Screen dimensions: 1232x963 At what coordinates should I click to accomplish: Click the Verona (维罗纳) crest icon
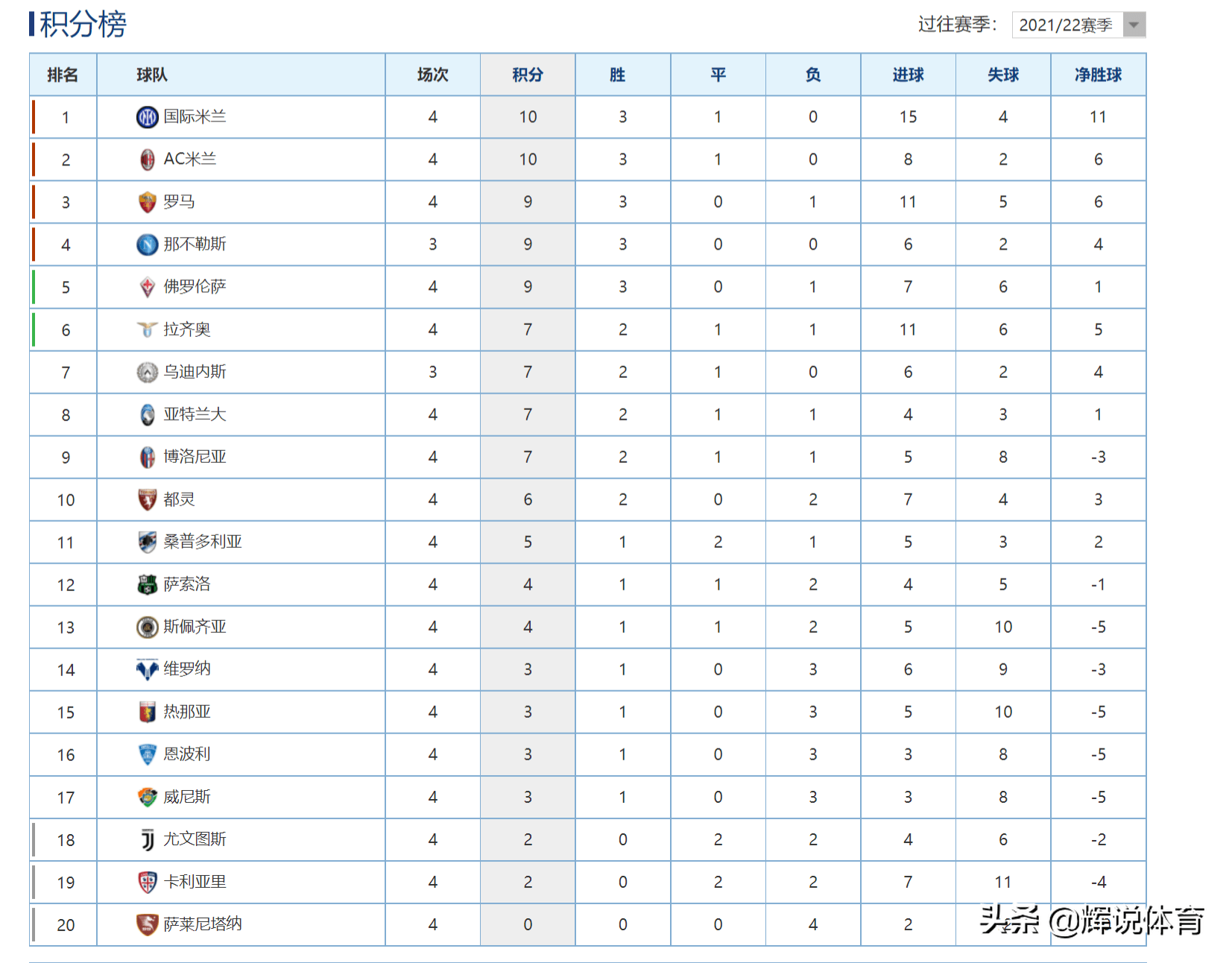click(148, 669)
